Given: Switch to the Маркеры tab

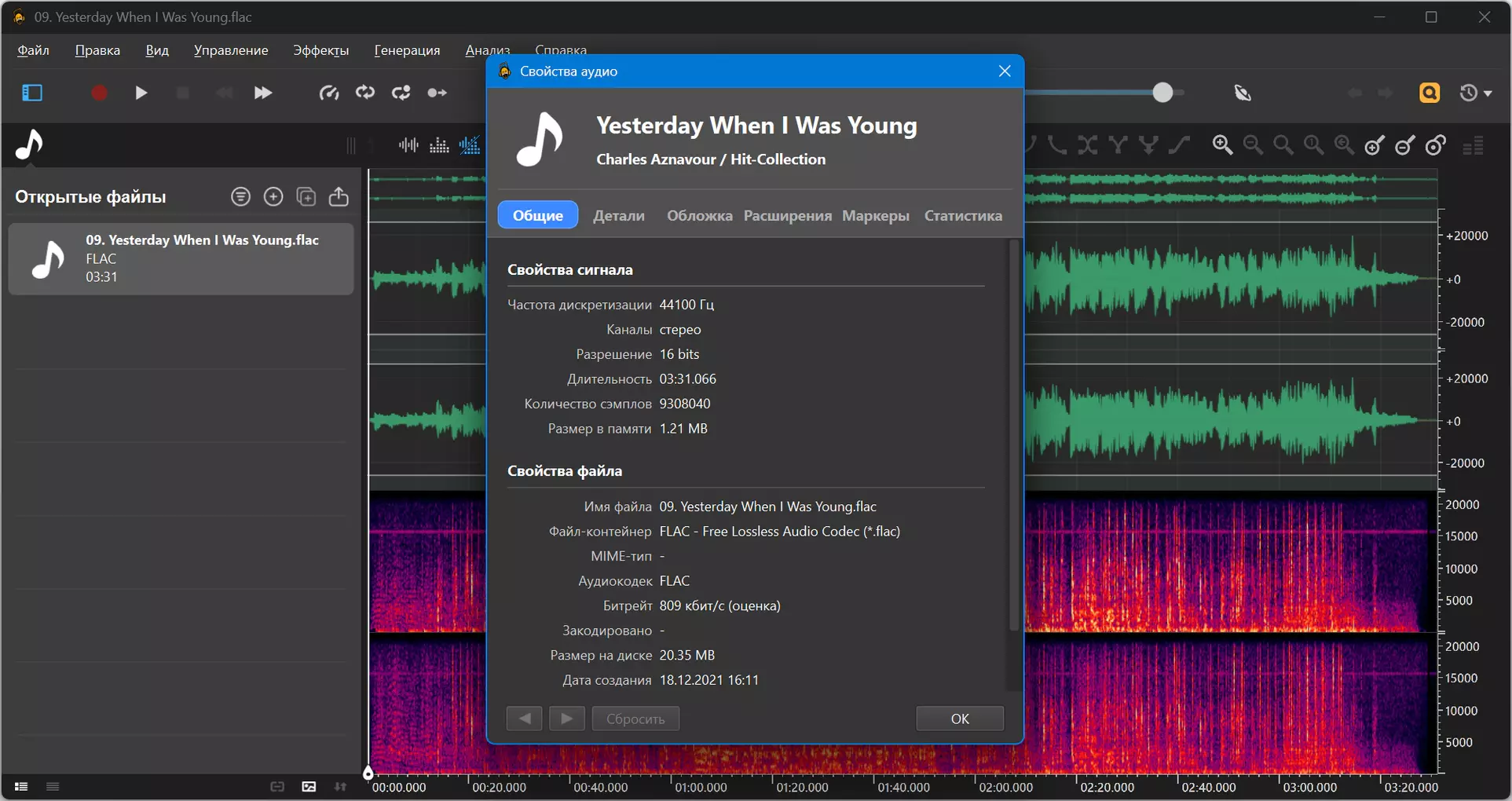Looking at the screenshot, I should pyautogui.click(x=876, y=215).
